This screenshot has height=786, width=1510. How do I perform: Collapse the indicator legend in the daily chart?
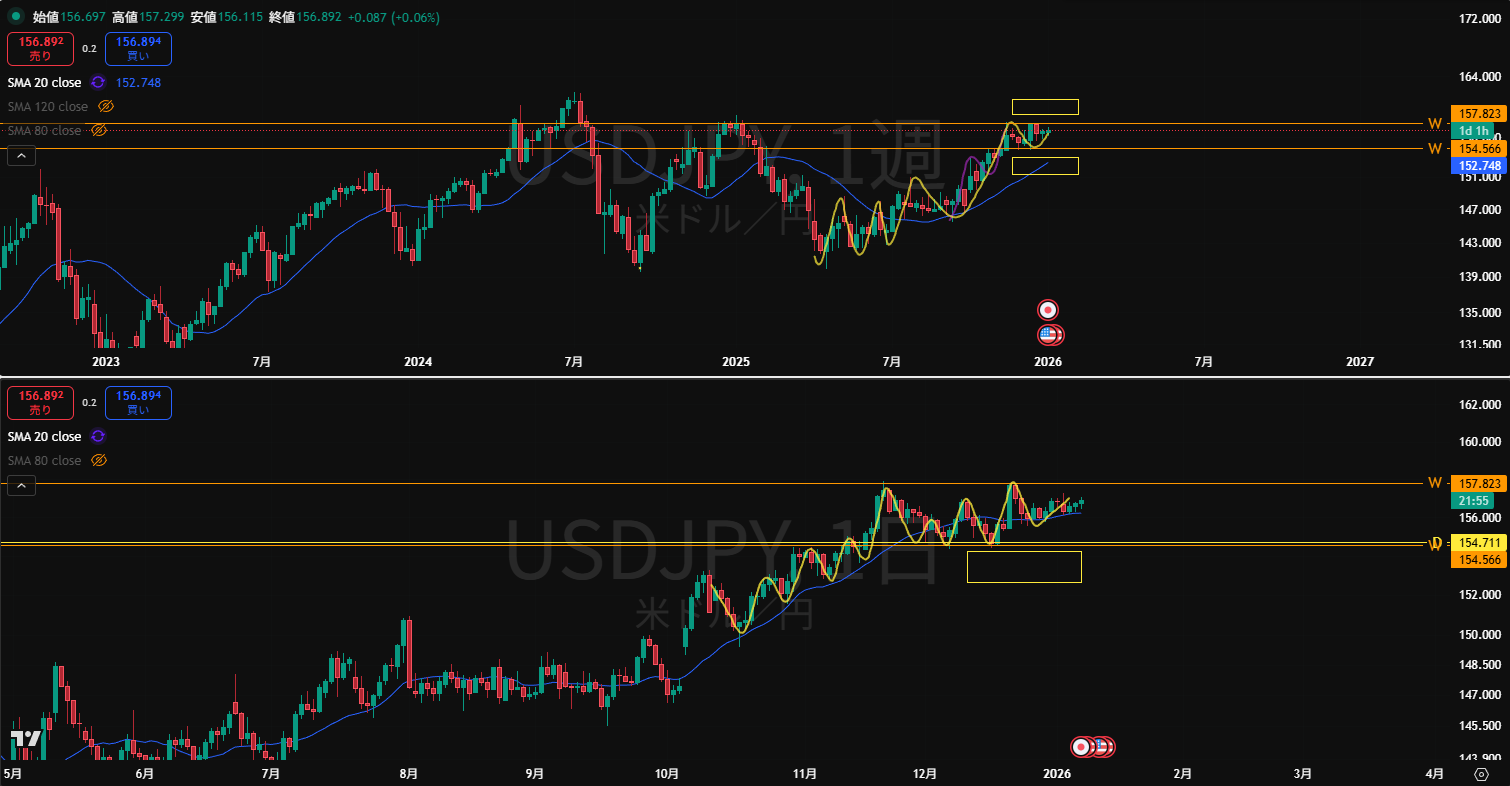22,486
